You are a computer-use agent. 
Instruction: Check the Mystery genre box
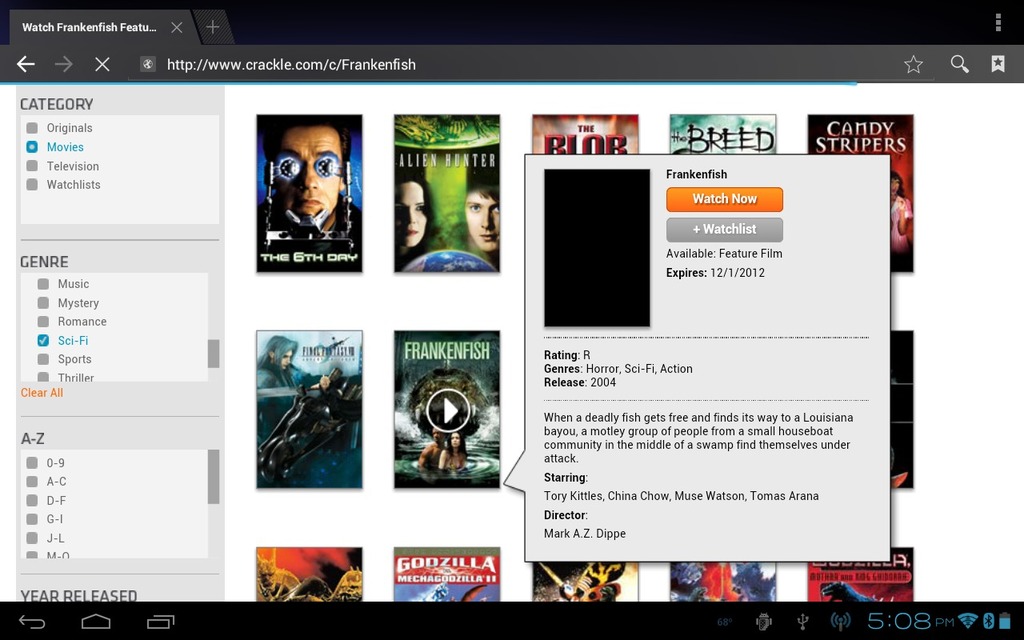(43, 303)
